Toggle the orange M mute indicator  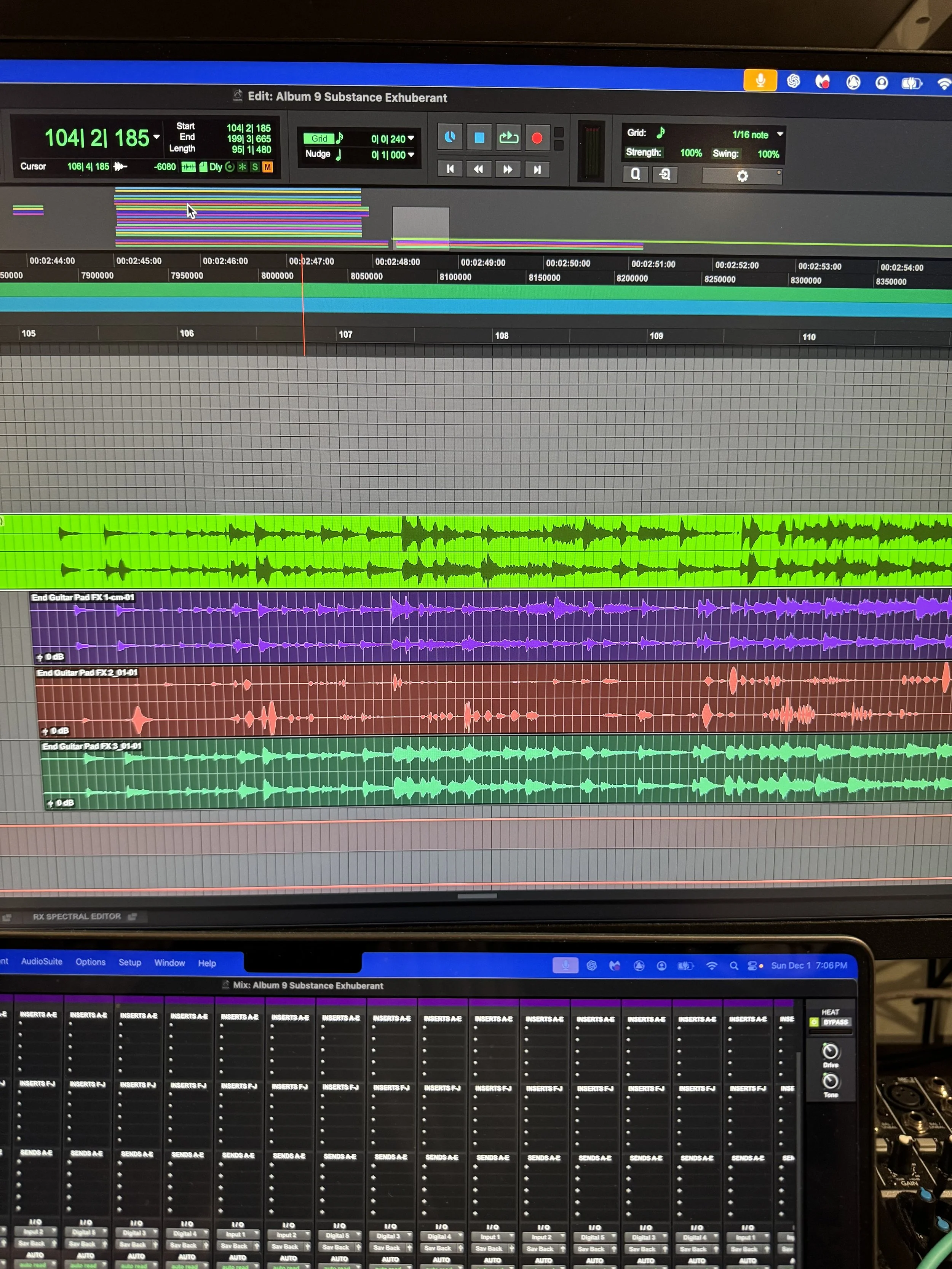[x=267, y=167]
